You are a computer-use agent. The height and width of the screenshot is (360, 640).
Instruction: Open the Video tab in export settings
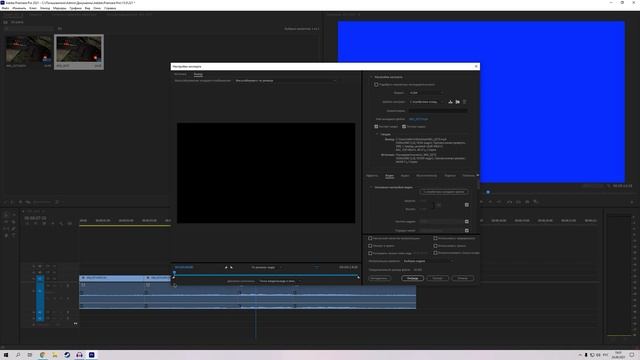click(389, 176)
